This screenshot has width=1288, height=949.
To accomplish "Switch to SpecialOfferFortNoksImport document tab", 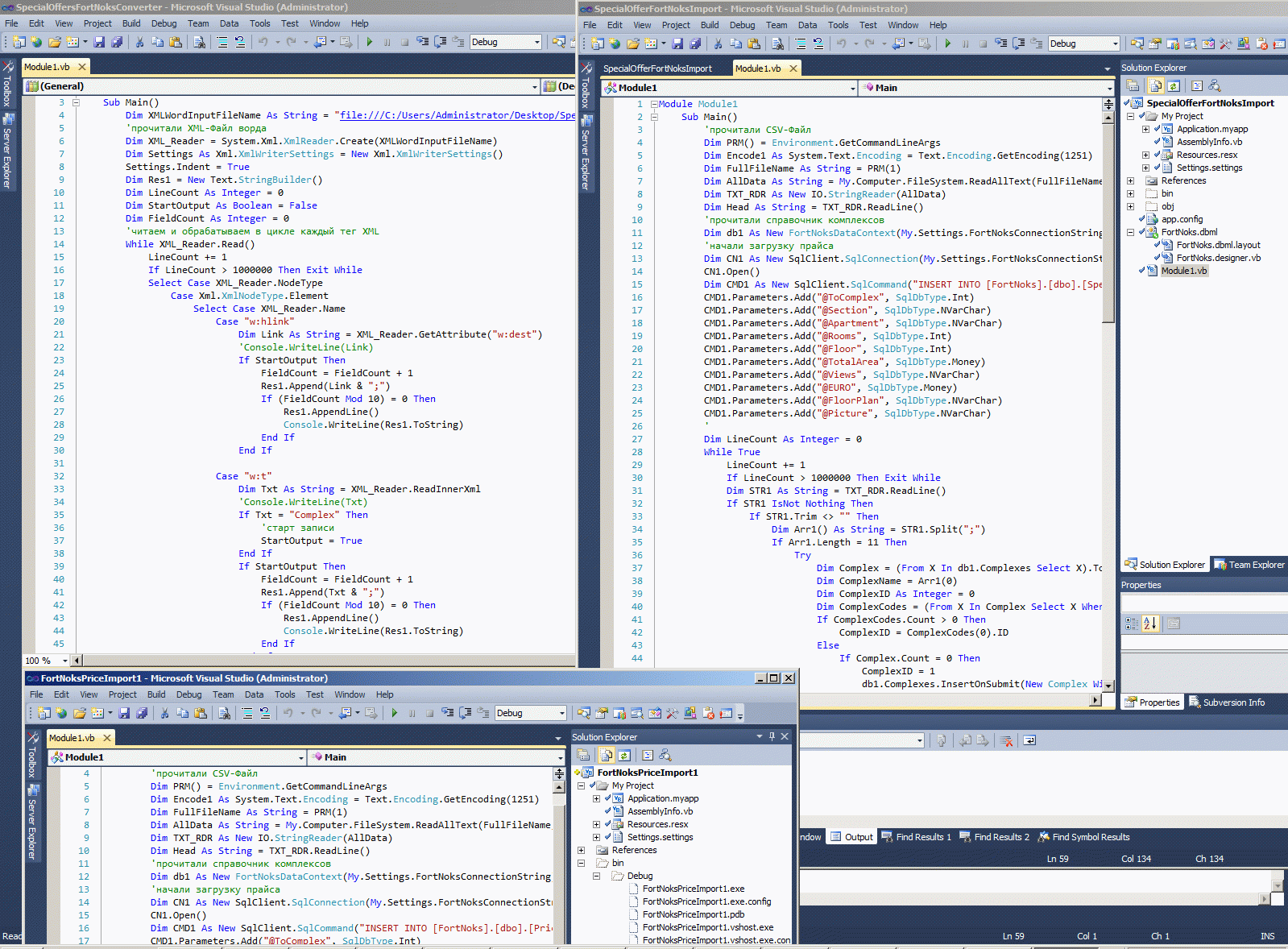I will 657,68.
